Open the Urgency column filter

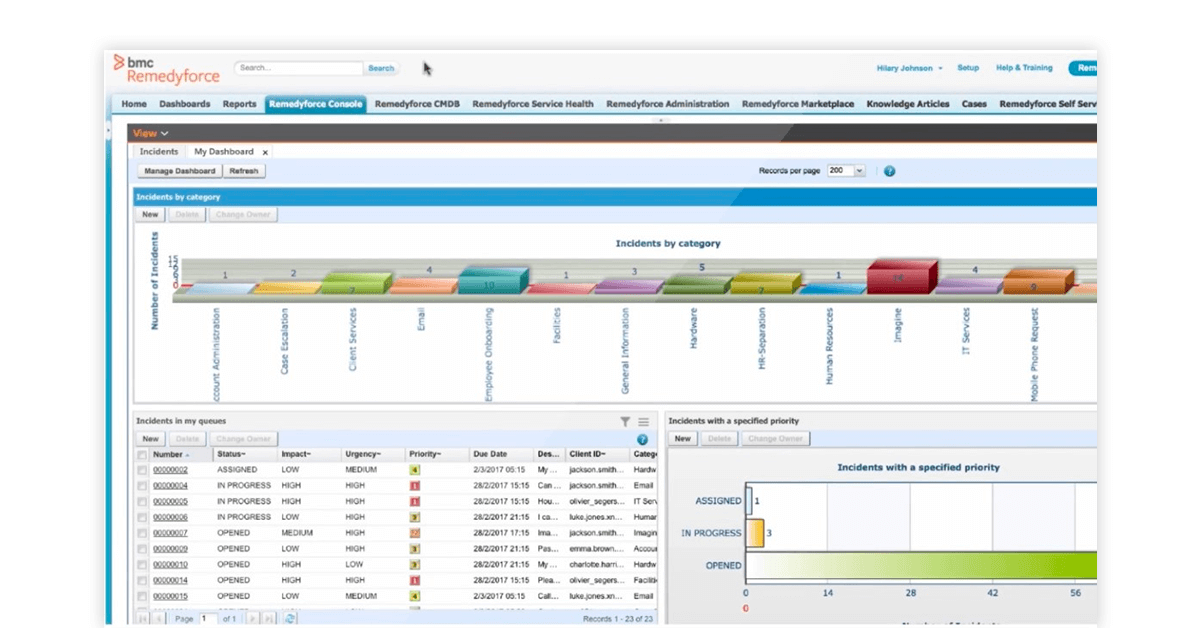click(x=363, y=454)
